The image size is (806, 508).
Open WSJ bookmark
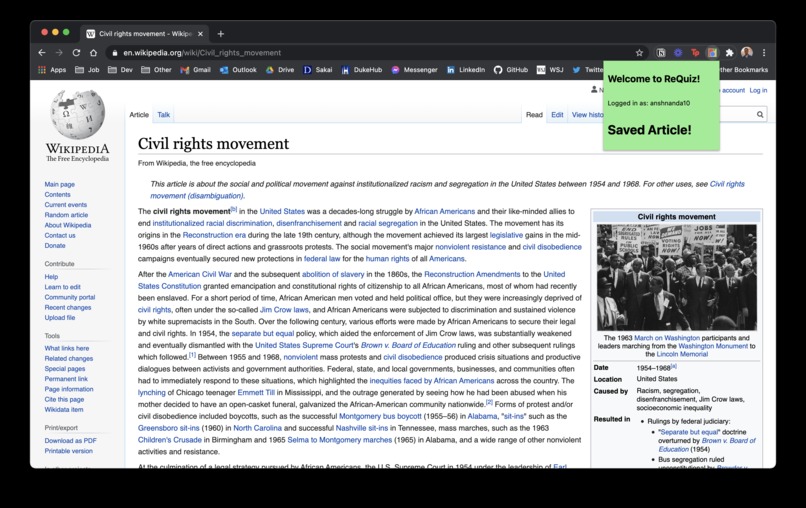[550, 70]
